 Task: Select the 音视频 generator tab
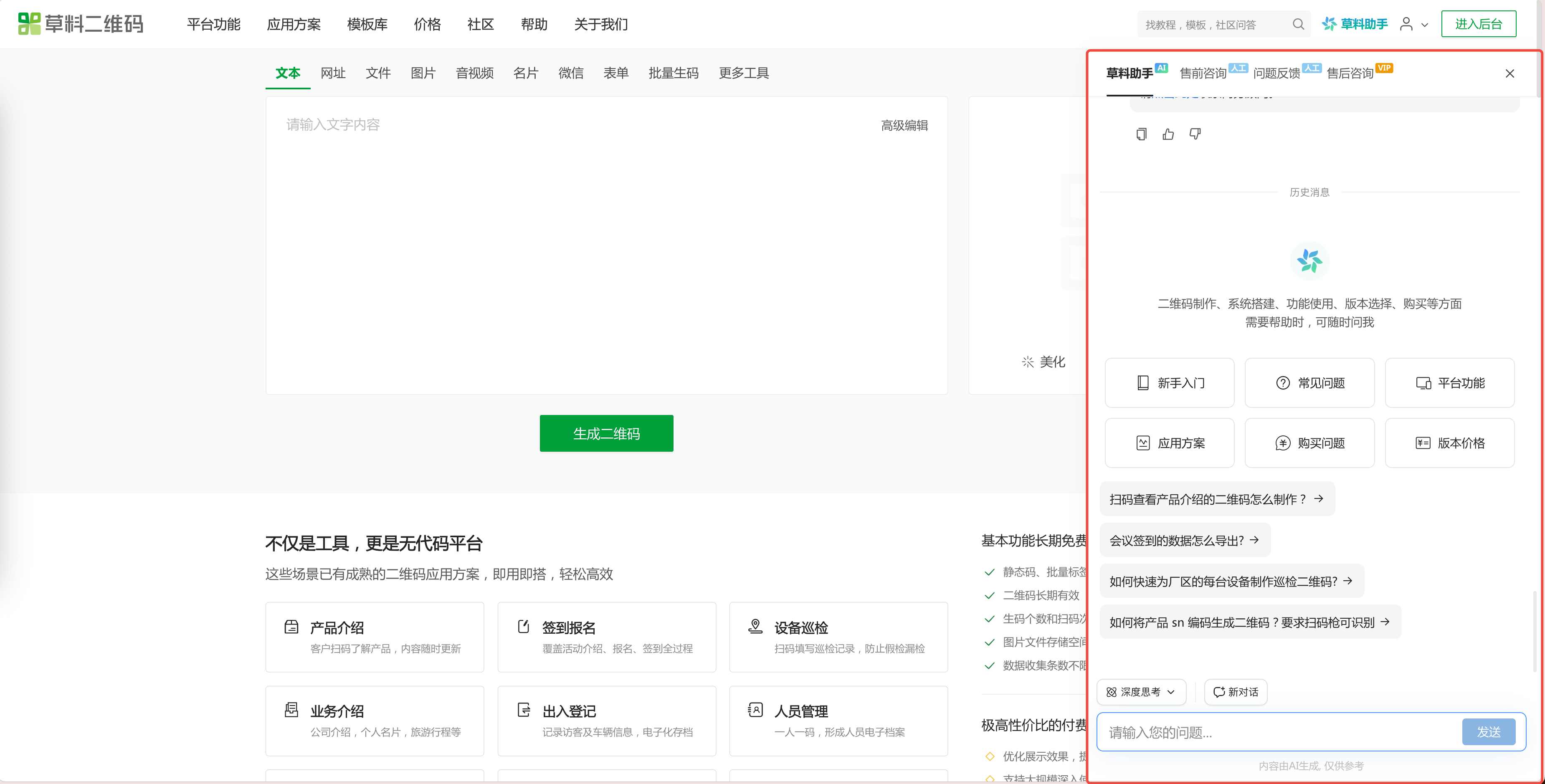(474, 73)
